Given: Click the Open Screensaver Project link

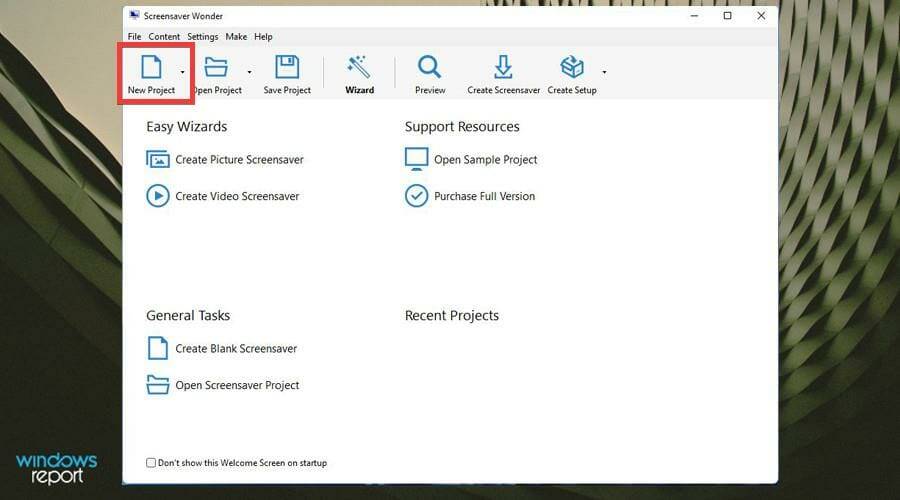Looking at the screenshot, I should click(x=237, y=385).
